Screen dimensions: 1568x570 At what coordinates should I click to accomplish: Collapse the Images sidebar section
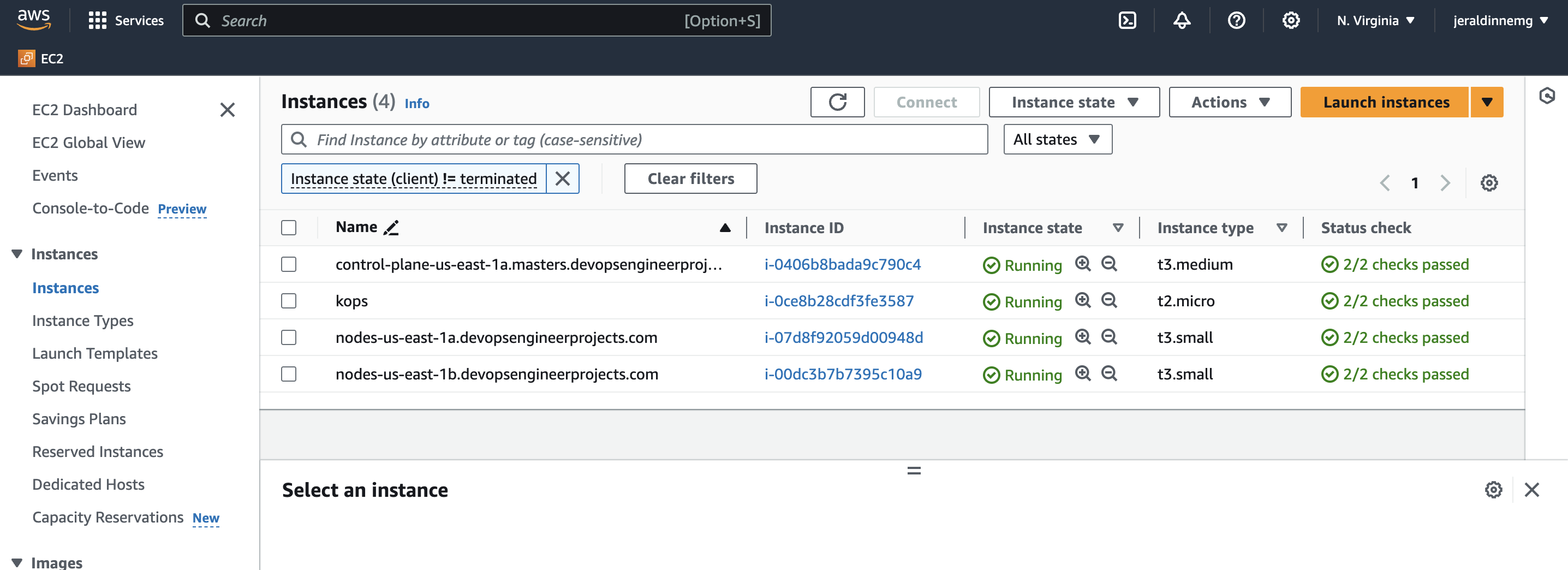point(17,562)
